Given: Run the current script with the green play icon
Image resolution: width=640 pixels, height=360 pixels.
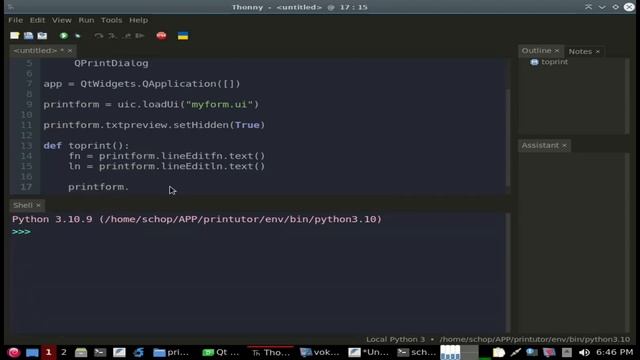Looking at the screenshot, I should (64, 36).
